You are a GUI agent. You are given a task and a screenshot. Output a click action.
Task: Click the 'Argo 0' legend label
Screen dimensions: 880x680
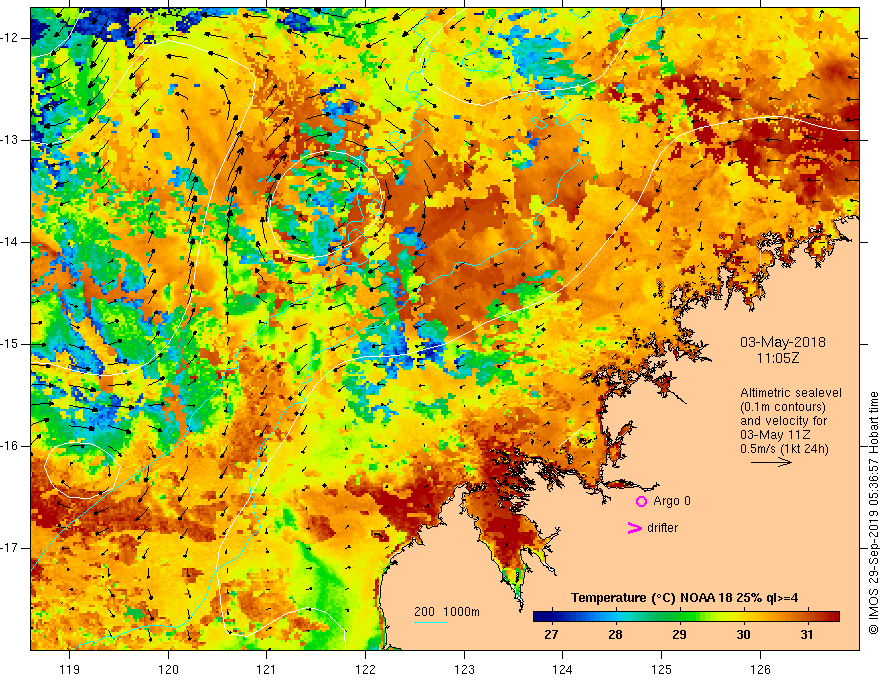672,501
